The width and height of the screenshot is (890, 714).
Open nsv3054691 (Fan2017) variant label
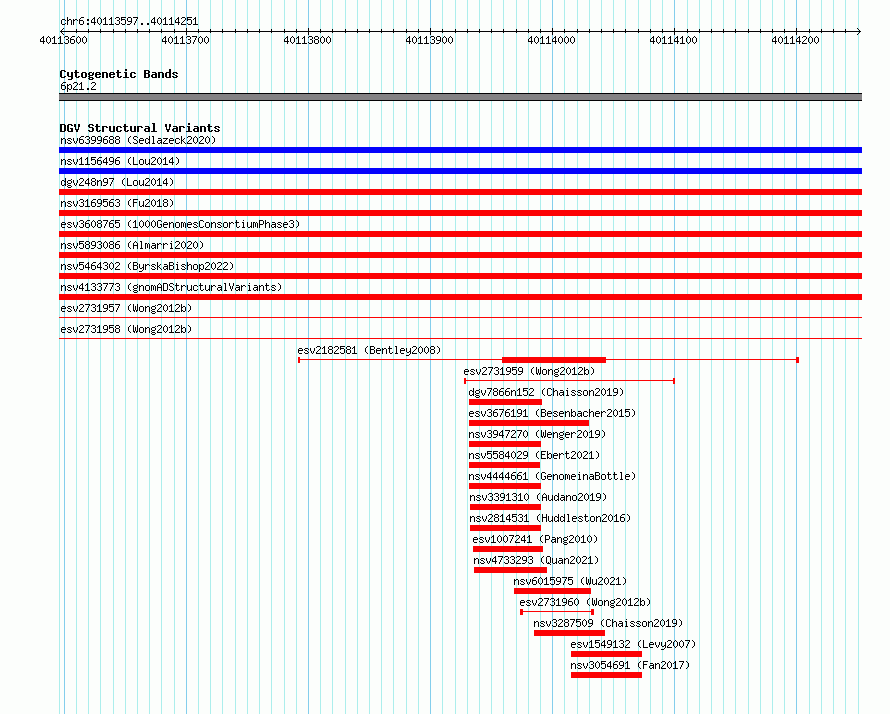[630, 665]
